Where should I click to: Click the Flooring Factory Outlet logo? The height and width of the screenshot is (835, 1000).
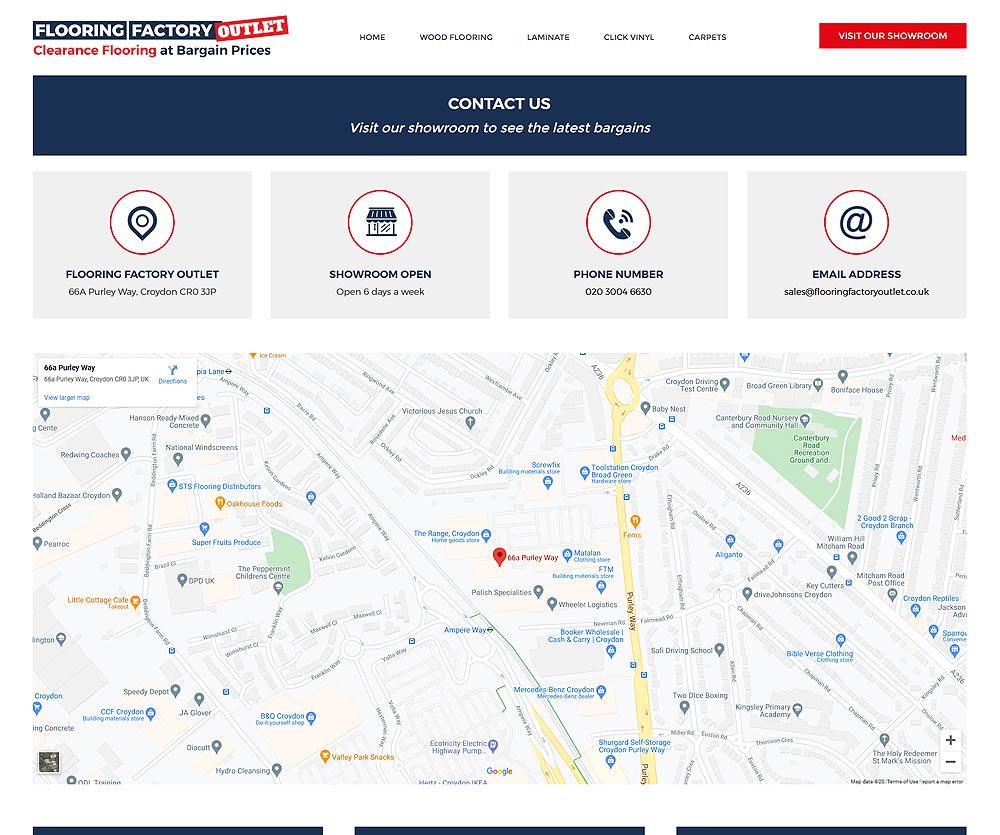[x=161, y=37]
